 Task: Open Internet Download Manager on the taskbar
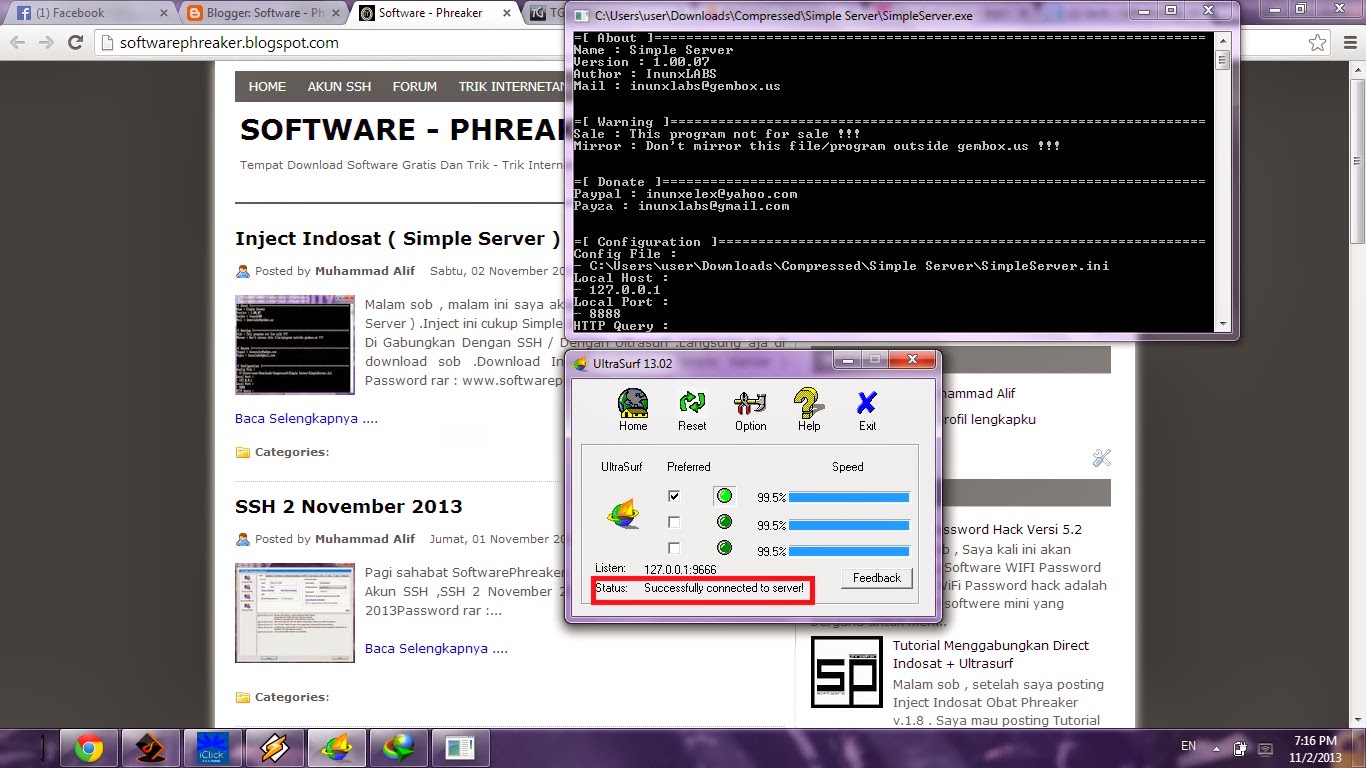tap(397, 748)
